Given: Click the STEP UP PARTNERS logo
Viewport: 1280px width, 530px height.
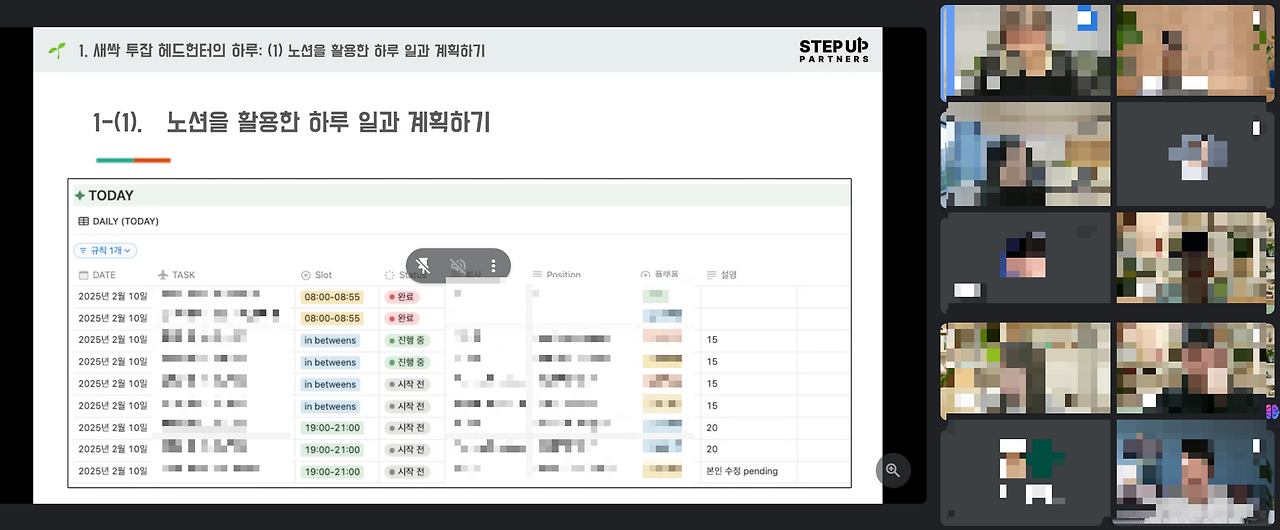Looking at the screenshot, I should pos(834,51).
